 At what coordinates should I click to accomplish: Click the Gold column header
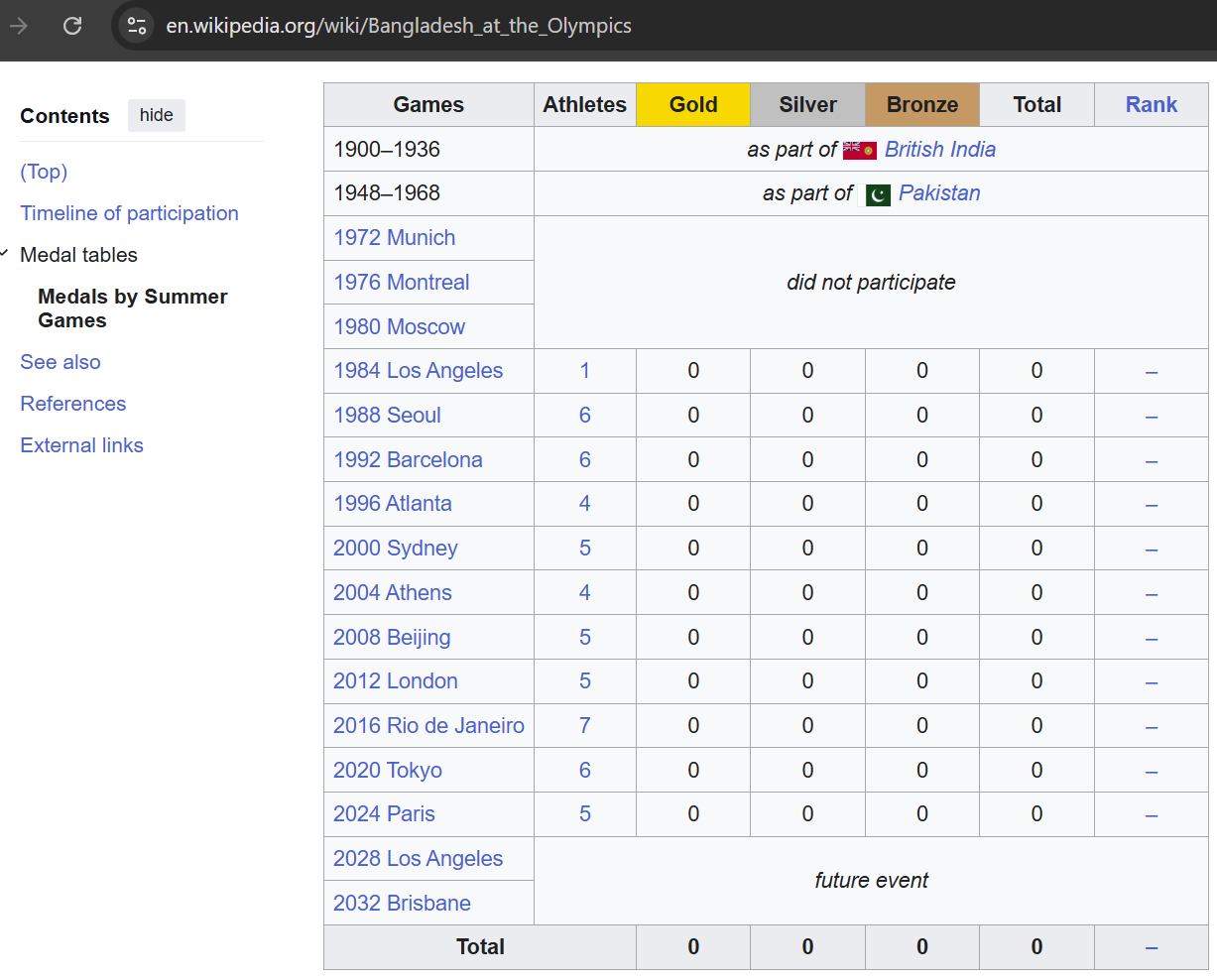pos(693,104)
